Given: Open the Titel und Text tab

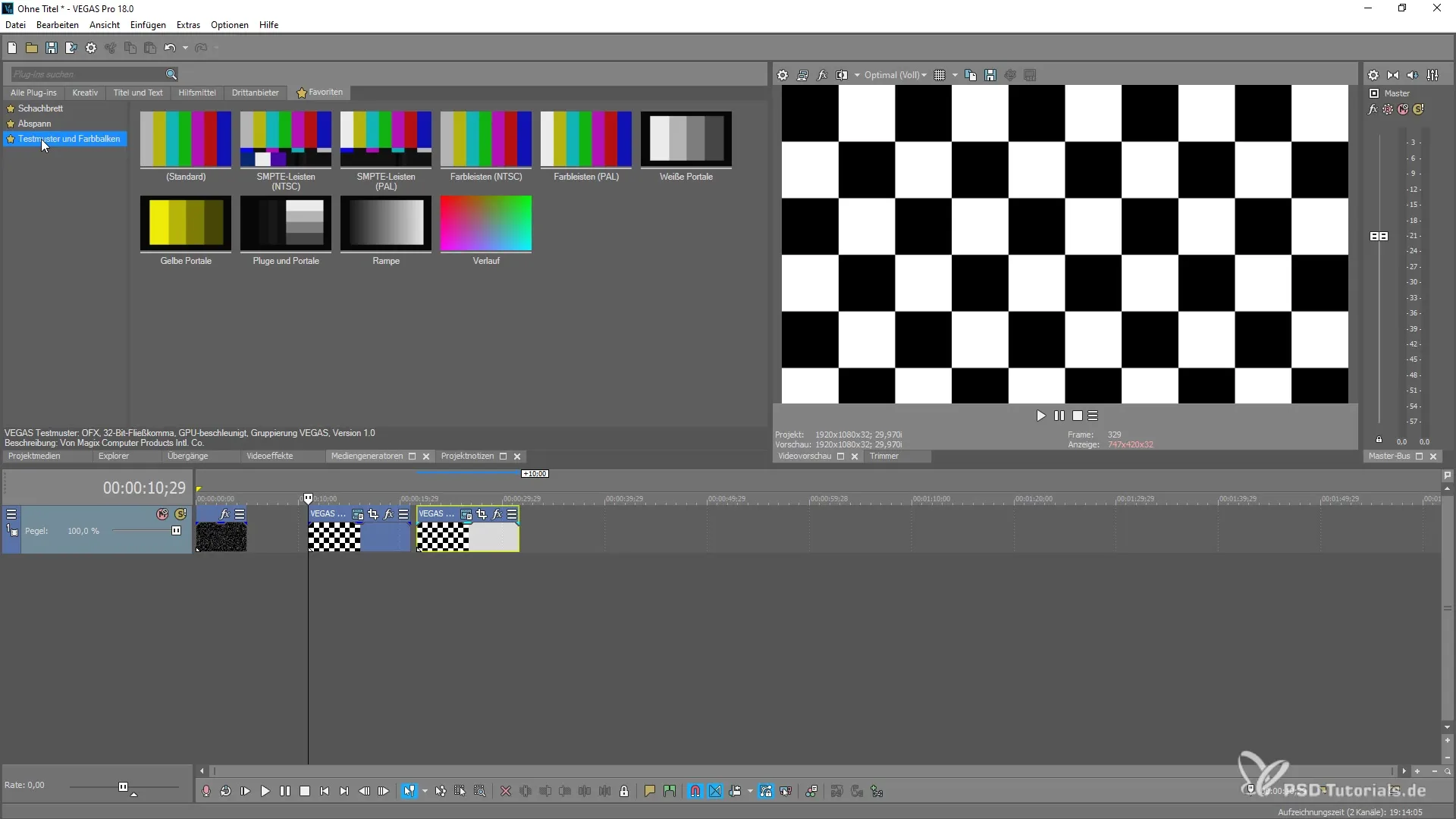Looking at the screenshot, I should click(x=138, y=93).
